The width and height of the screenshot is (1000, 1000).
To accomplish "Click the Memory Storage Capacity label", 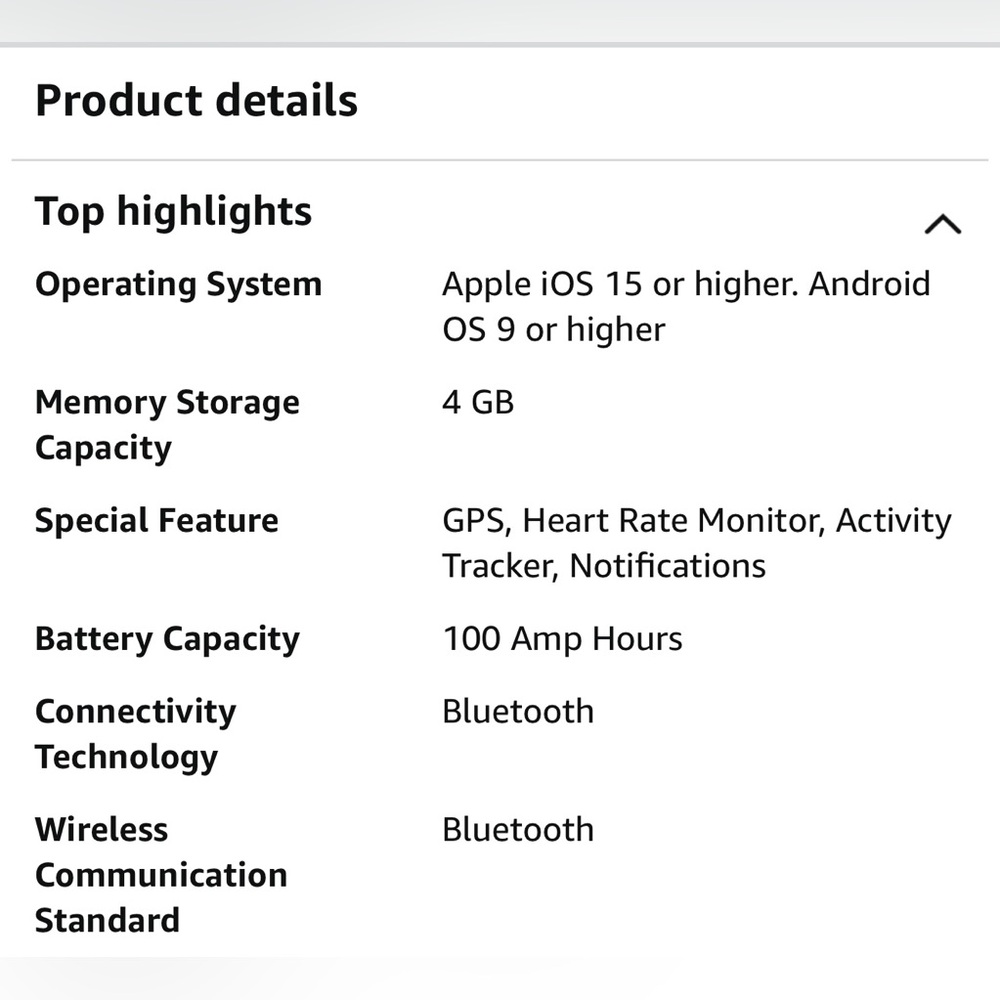I will click(167, 425).
